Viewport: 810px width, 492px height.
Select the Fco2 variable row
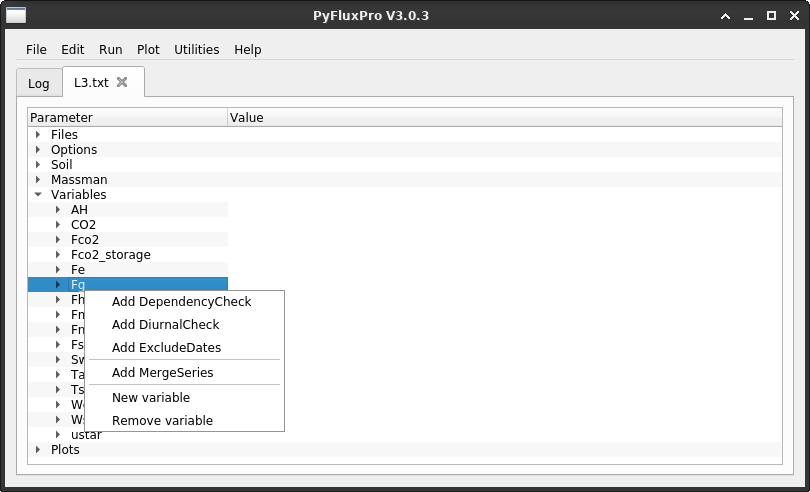(x=128, y=239)
